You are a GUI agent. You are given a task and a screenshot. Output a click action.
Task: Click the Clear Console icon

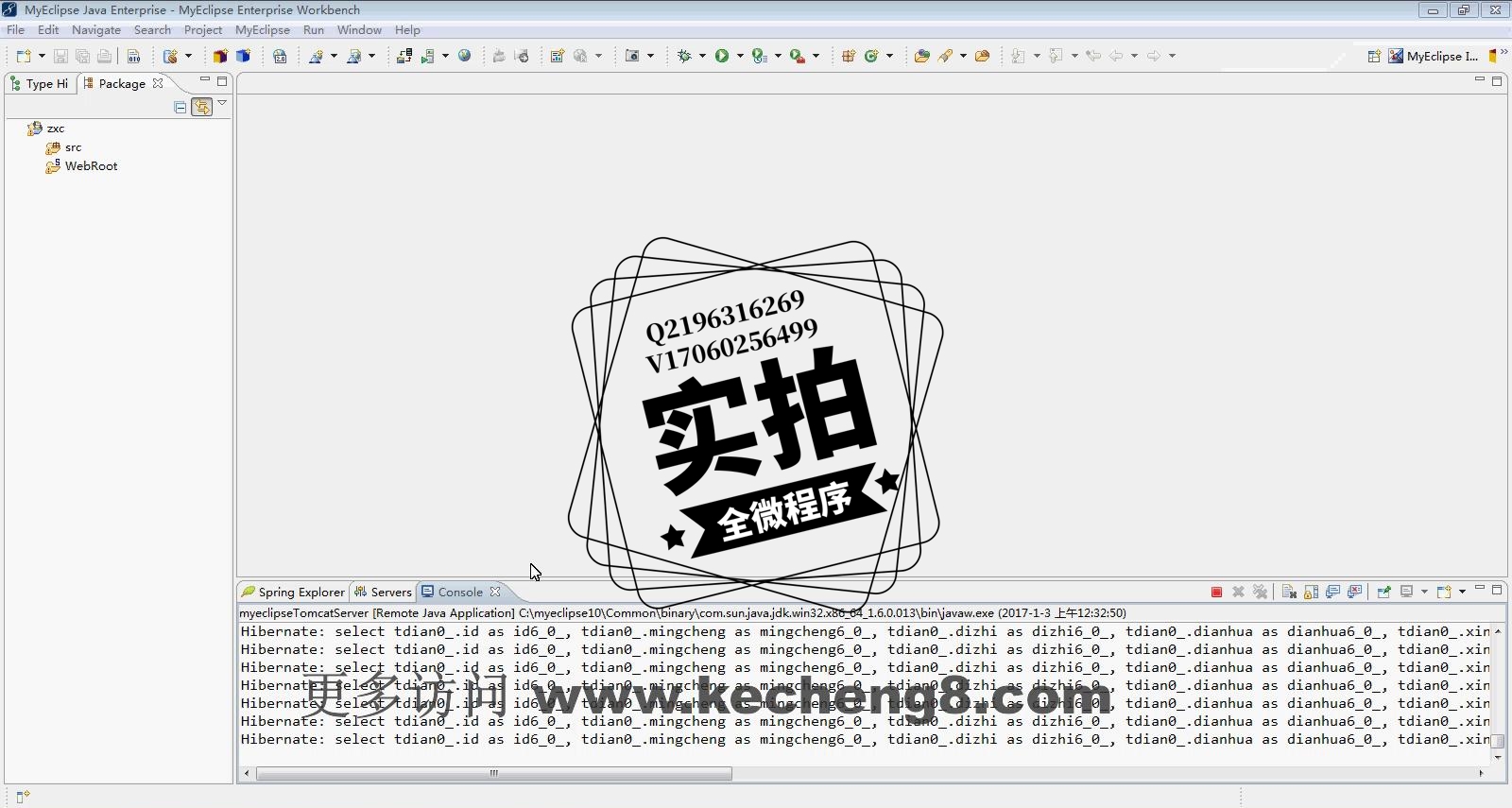coord(1289,592)
